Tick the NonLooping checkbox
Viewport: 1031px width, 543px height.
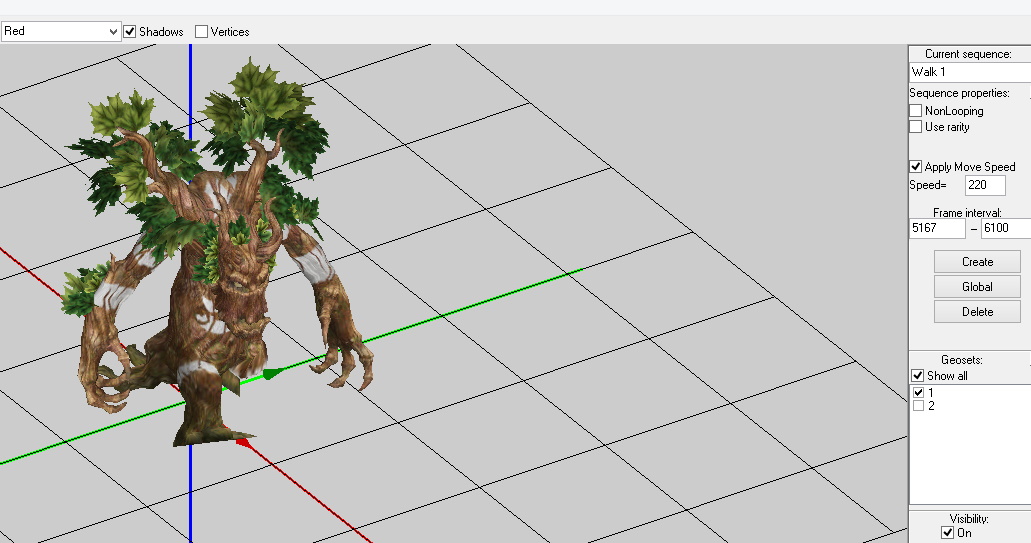pos(915,110)
